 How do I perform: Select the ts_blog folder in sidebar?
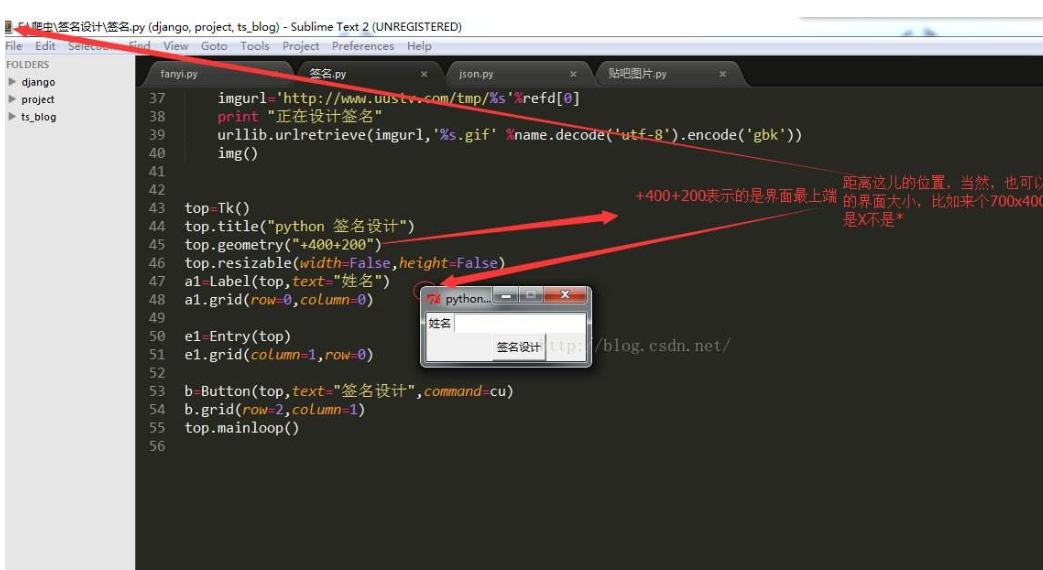(x=39, y=116)
